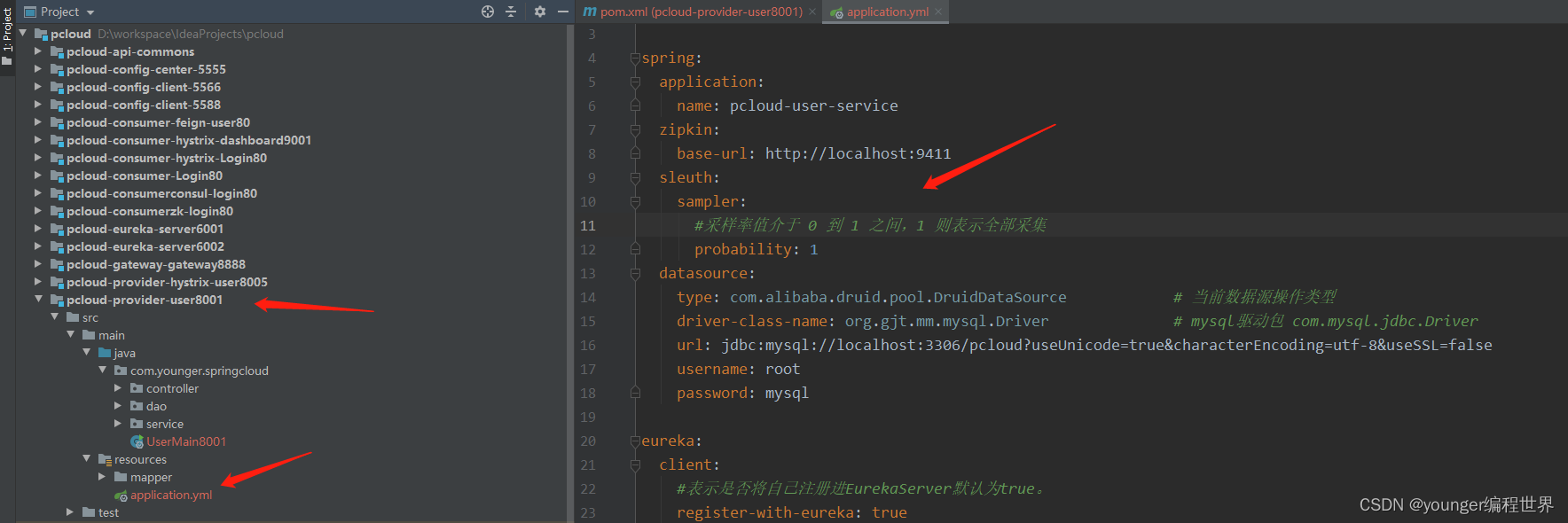Image resolution: width=1568 pixels, height=523 pixels.
Task: Select pcloud-consumer-hystrix-Login80 module
Action: [x=167, y=158]
